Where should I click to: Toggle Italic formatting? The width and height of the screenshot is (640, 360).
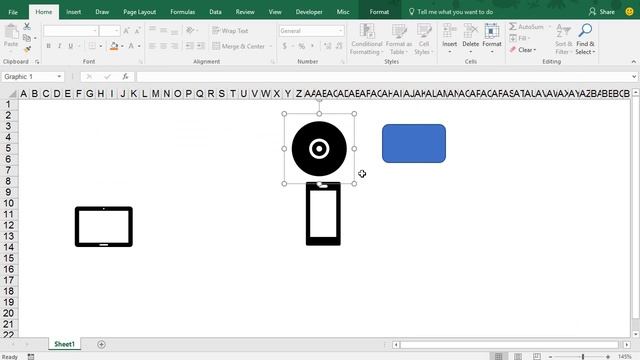pos(60,46)
